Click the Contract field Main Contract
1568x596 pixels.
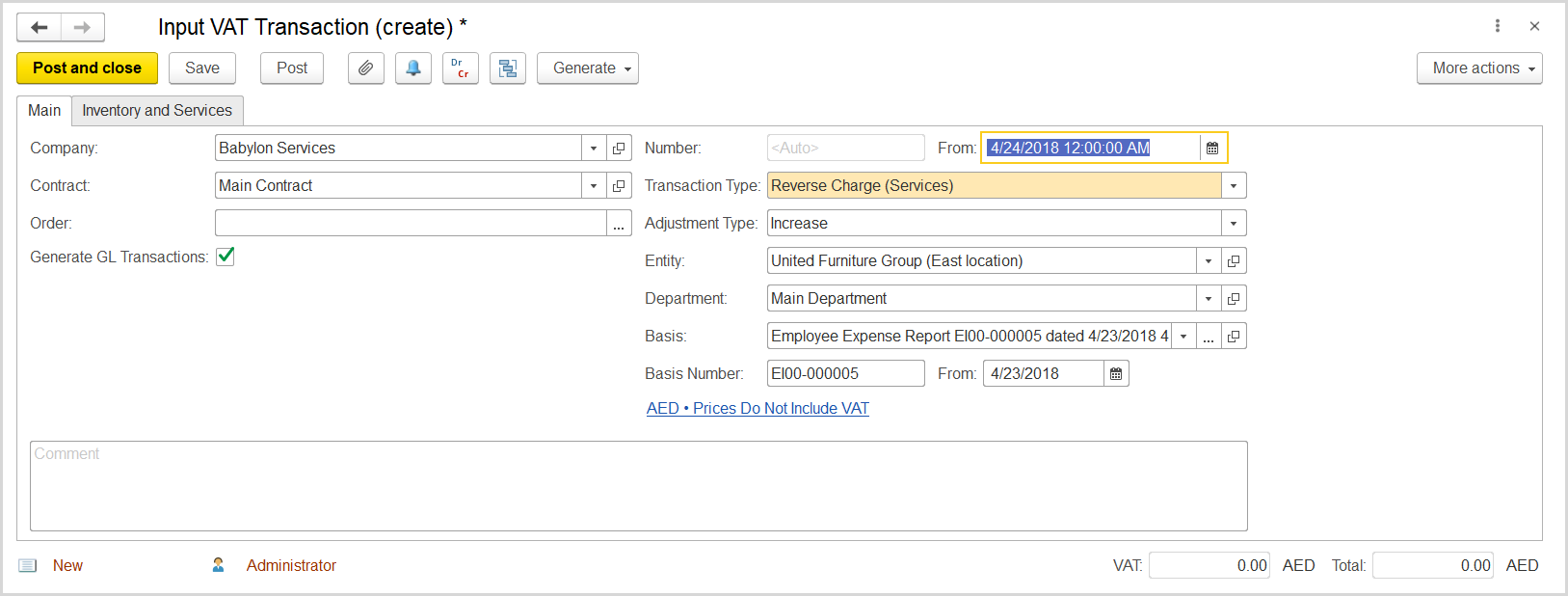pyautogui.click(x=398, y=185)
